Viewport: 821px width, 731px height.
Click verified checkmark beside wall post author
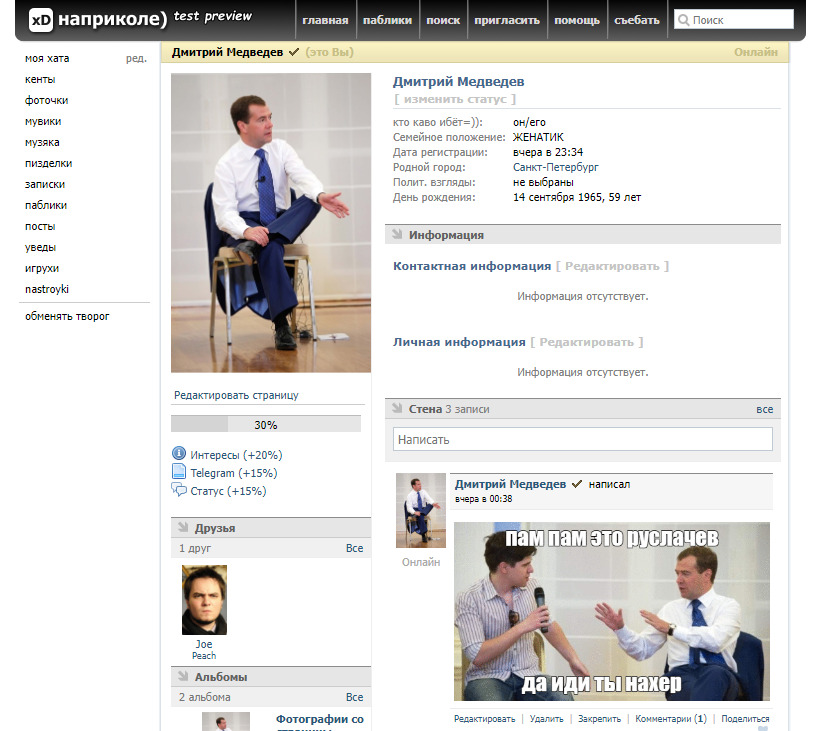(577, 484)
